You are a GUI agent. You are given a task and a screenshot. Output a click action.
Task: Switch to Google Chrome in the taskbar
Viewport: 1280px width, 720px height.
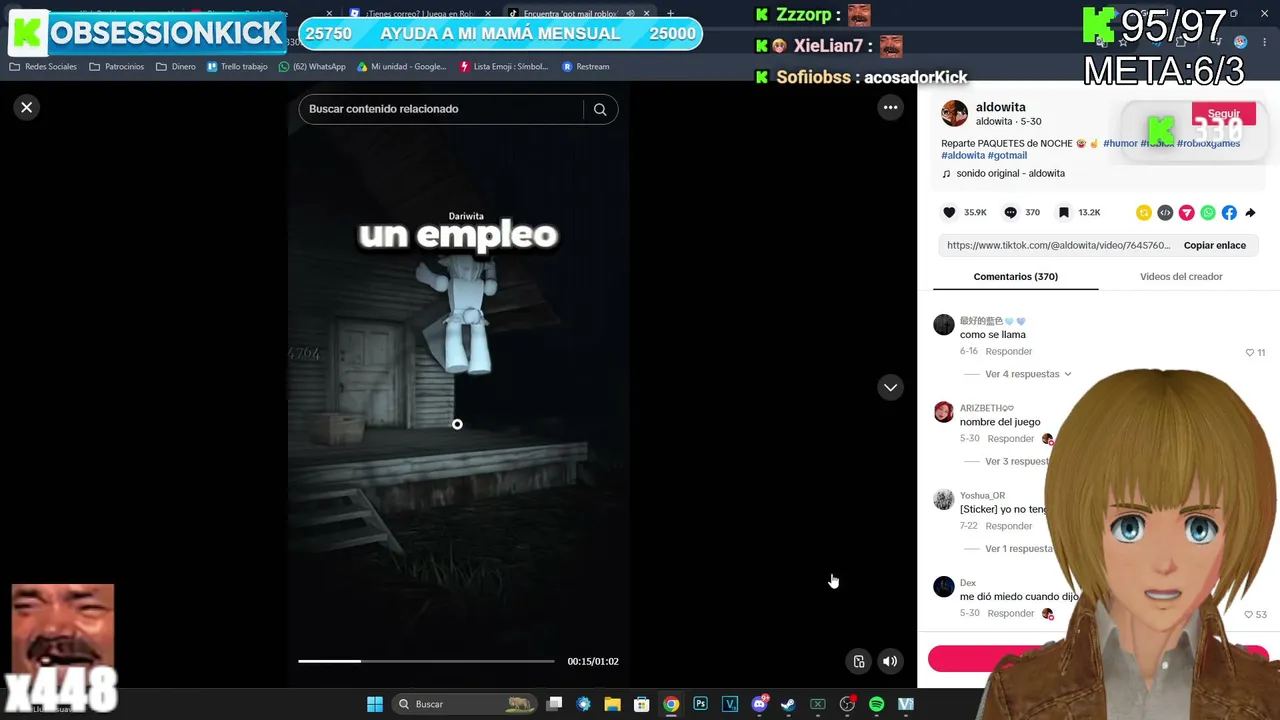(671, 704)
